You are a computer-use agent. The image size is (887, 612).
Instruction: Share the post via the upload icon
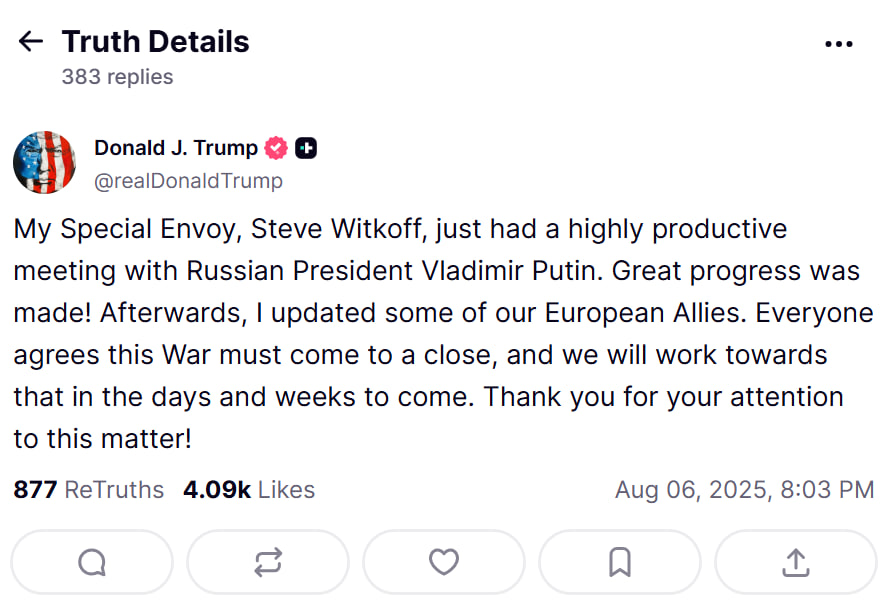point(796,562)
